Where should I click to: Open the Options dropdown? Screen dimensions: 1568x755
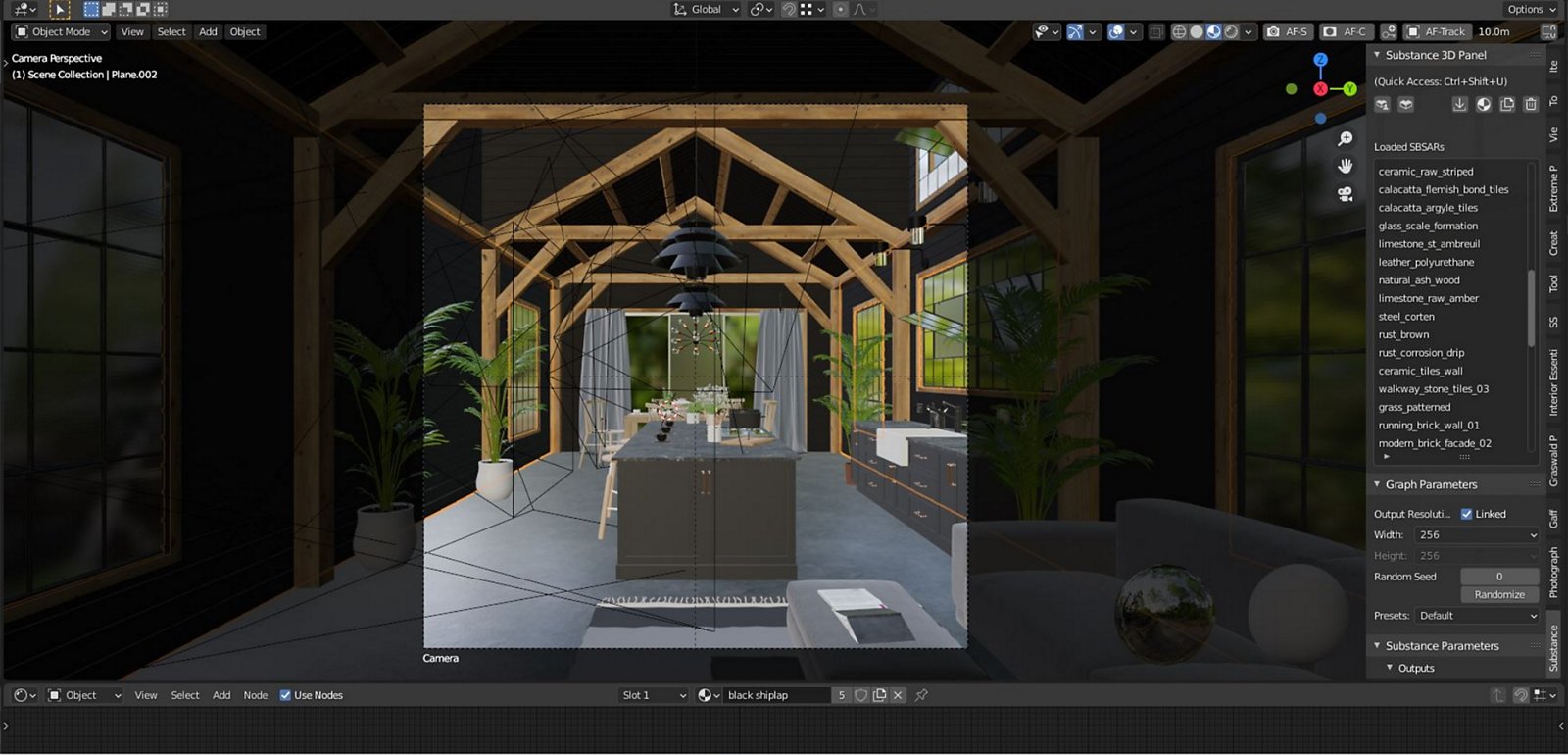coord(1532,9)
